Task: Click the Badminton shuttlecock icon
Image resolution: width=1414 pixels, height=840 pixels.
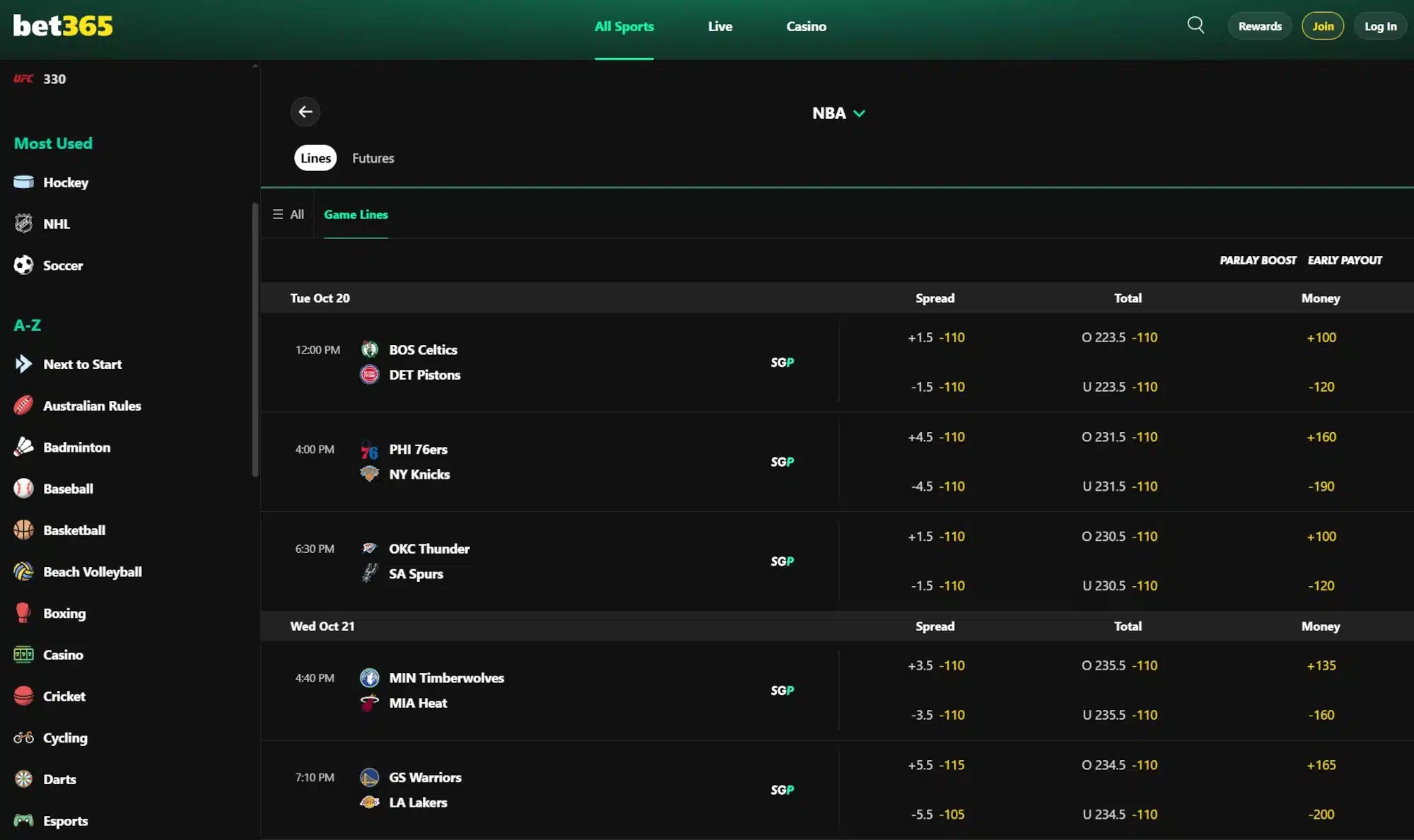Action: point(23,447)
